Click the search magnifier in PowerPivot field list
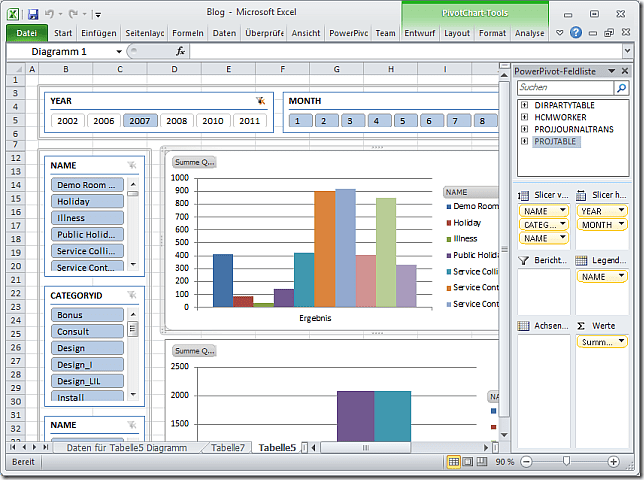Screen dimensions: 644x480 click(x=621, y=87)
